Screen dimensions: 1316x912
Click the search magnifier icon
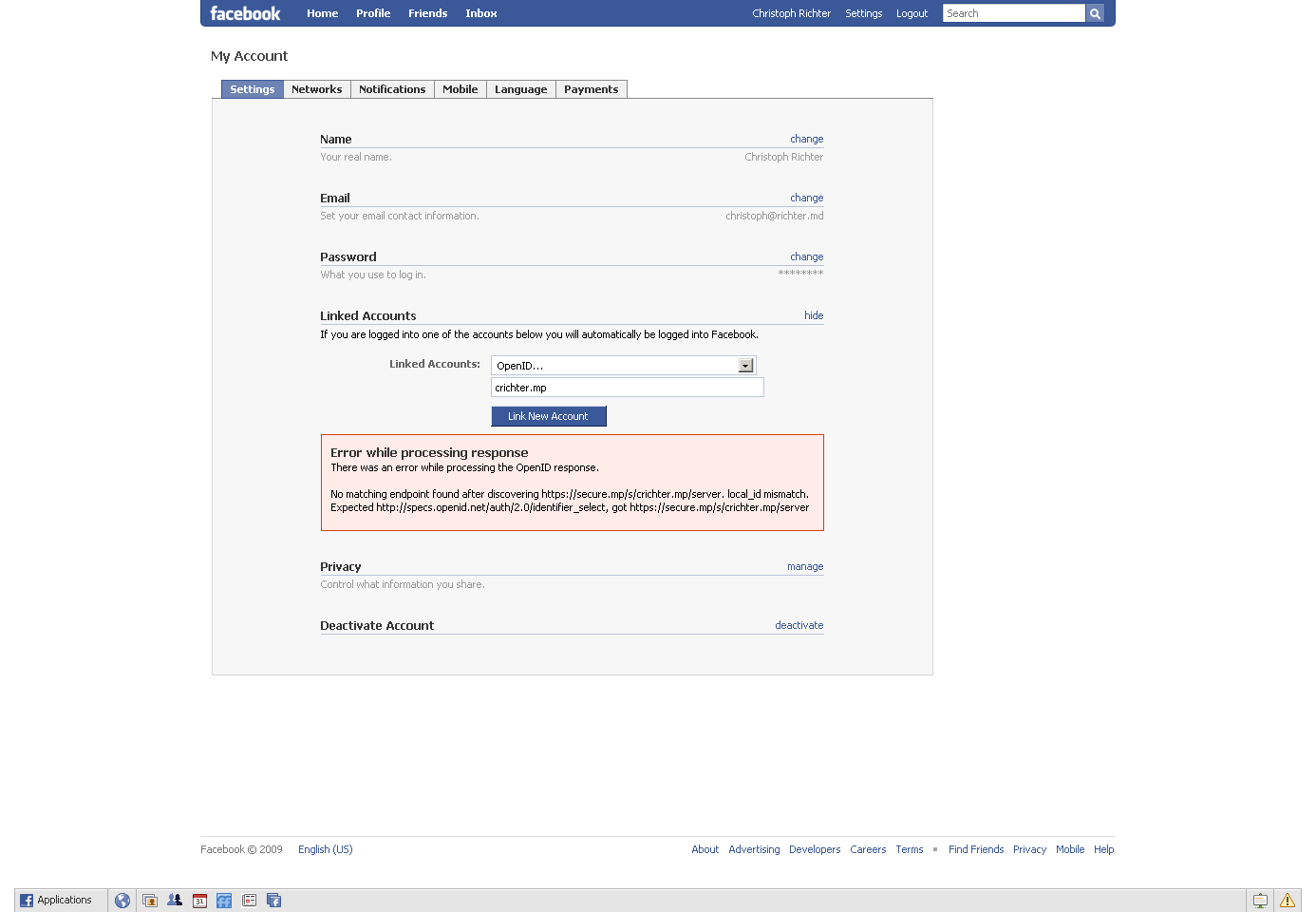click(x=1095, y=13)
